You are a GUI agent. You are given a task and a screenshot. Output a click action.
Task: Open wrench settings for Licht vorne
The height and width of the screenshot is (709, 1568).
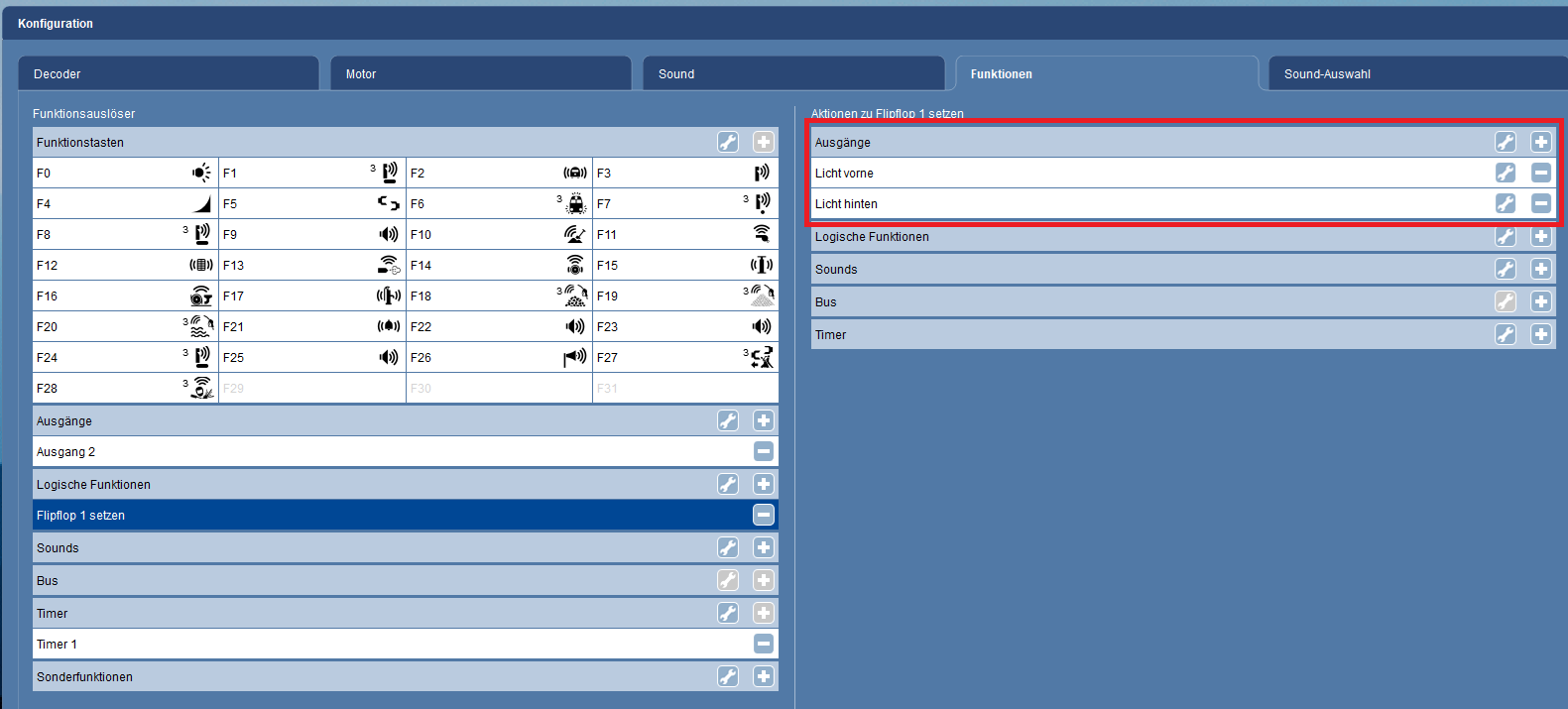pos(1505,173)
